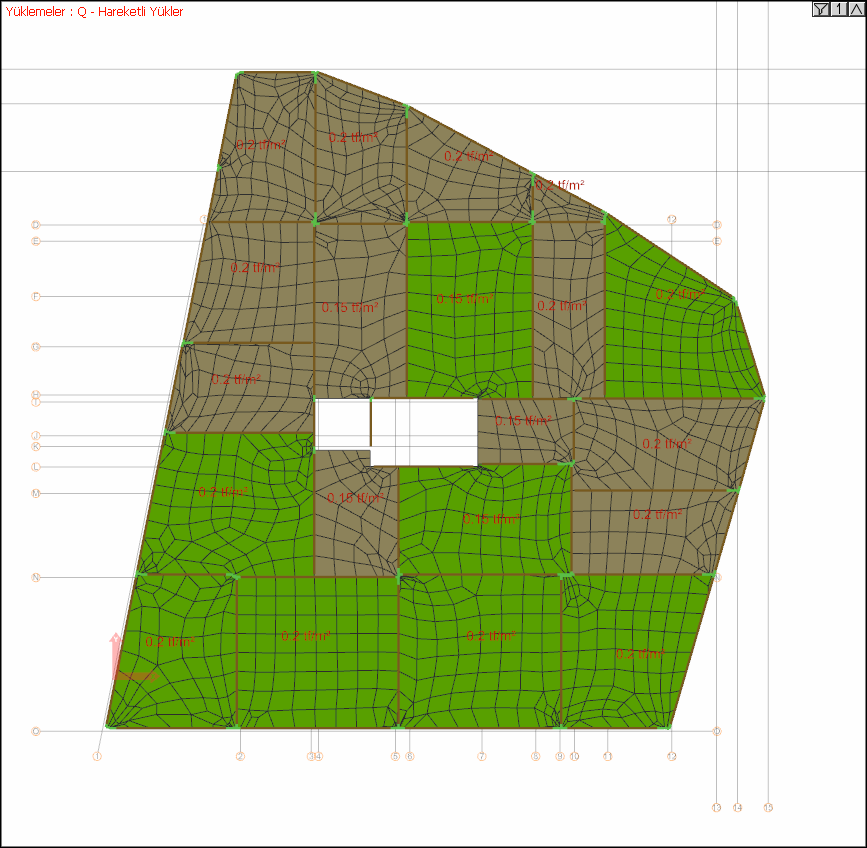Image resolution: width=867 pixels, height=848 pixels.
Task: Click grid axis bubble 13 at bottom right
Action: pos(717,808)
